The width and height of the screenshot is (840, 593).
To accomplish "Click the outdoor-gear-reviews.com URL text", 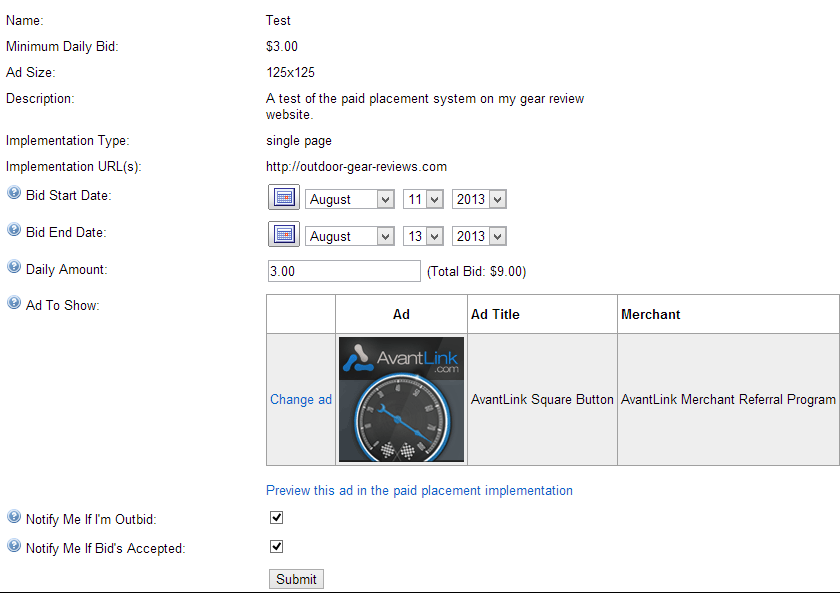I will (x=356, y=167).
